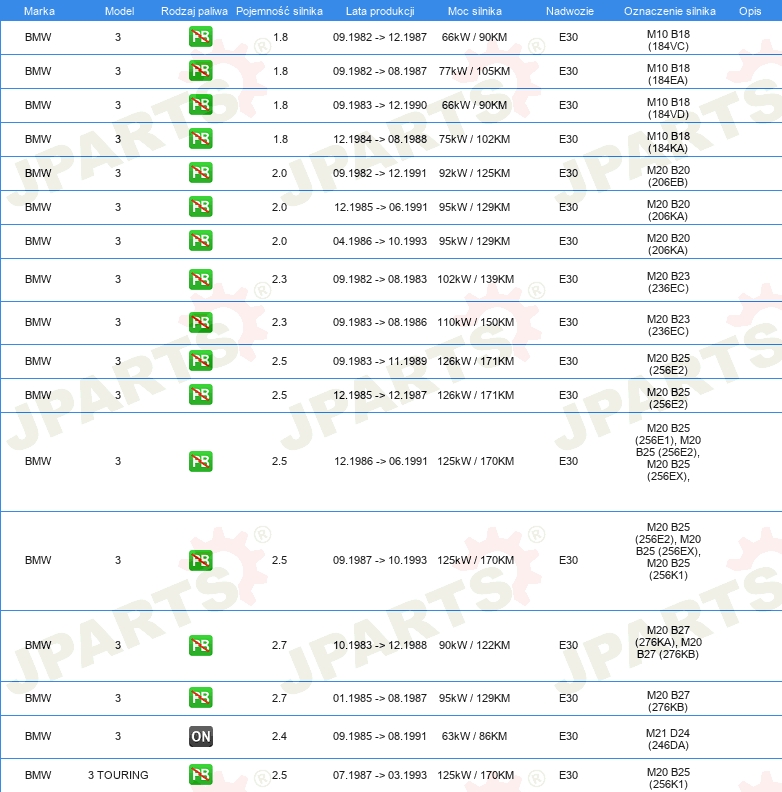
Task: Click the 2.4 engine capacity cell
Action: pos(279,736)
